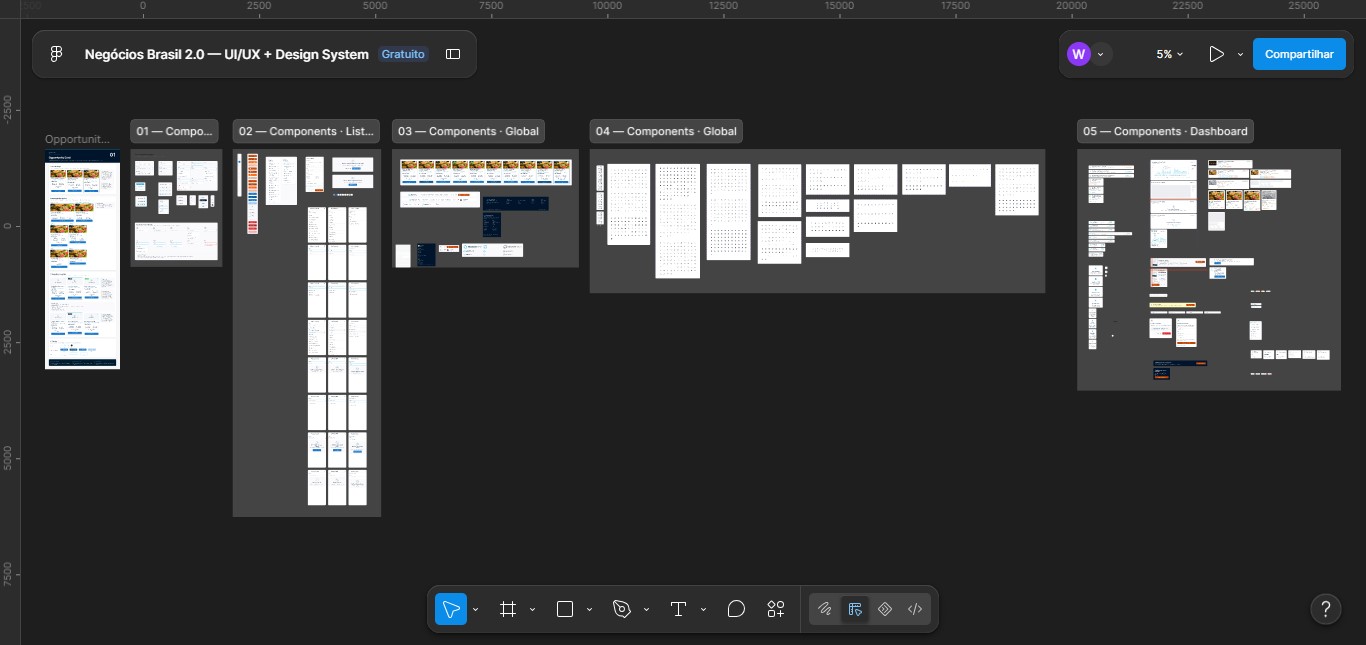Expand the avatar dropdown chevron
The height and width of the screenshot is (645, 1366).
click(1101, 54)
